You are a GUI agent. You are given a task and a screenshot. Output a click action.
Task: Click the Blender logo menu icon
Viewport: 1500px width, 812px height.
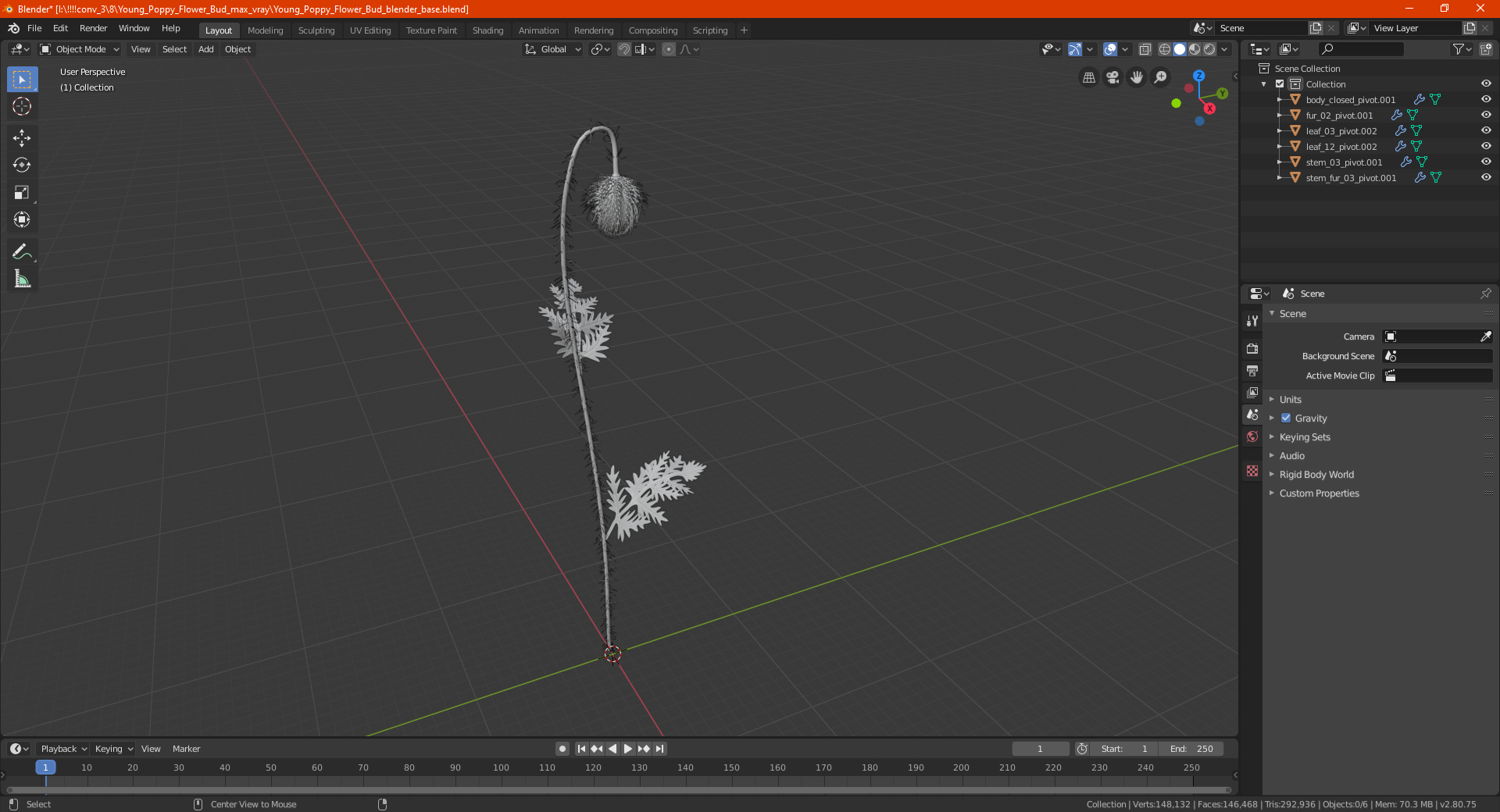point(14,28)
